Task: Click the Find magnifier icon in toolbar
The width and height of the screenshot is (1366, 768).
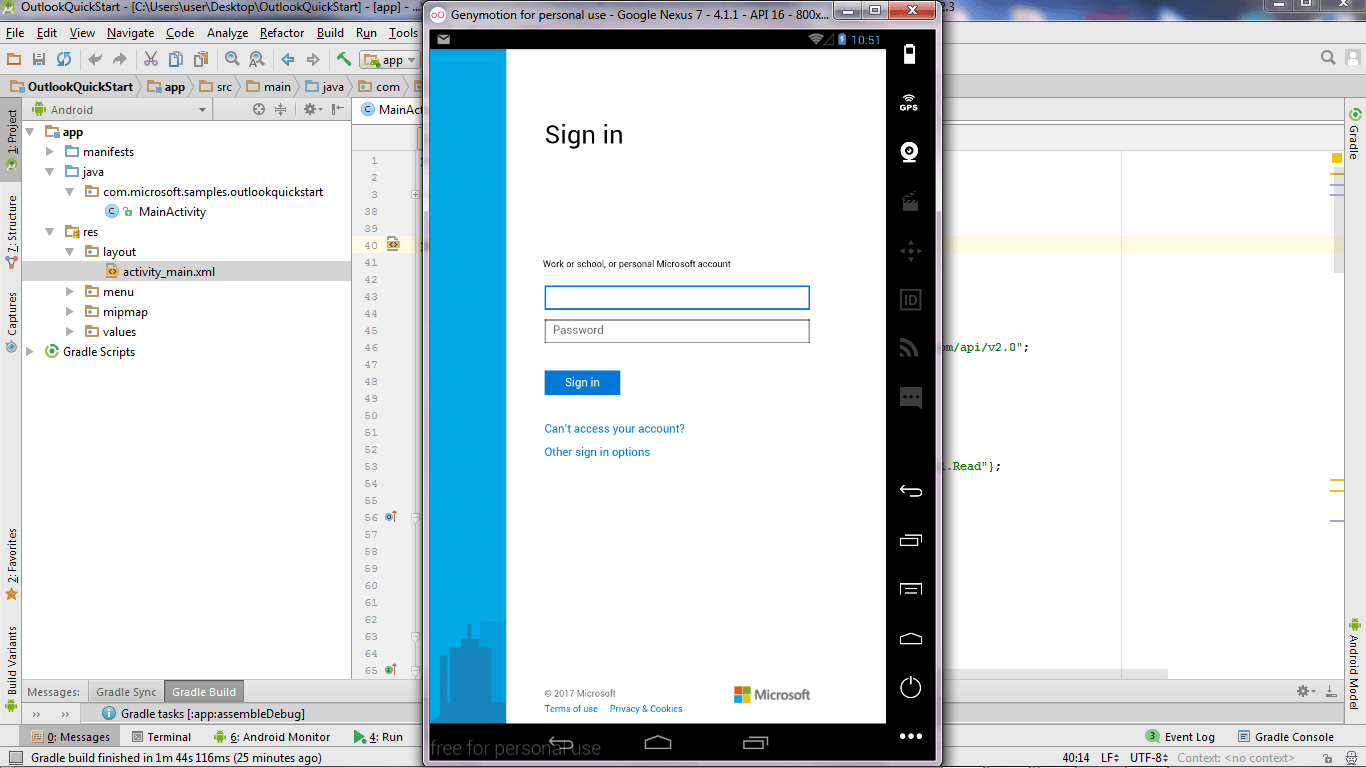Action: (232, 60)
